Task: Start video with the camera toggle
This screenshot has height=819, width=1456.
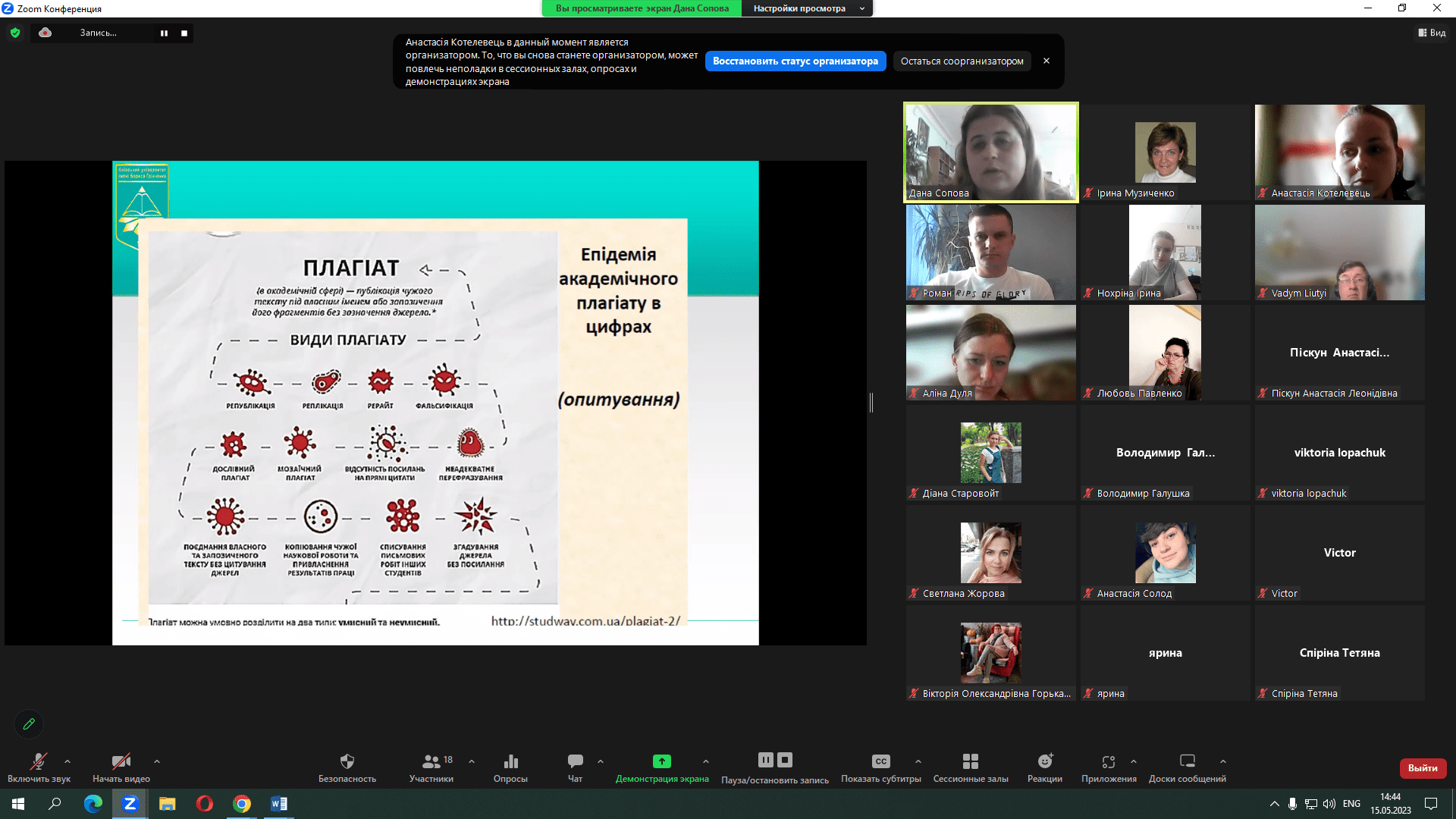Action: (121, 761)
